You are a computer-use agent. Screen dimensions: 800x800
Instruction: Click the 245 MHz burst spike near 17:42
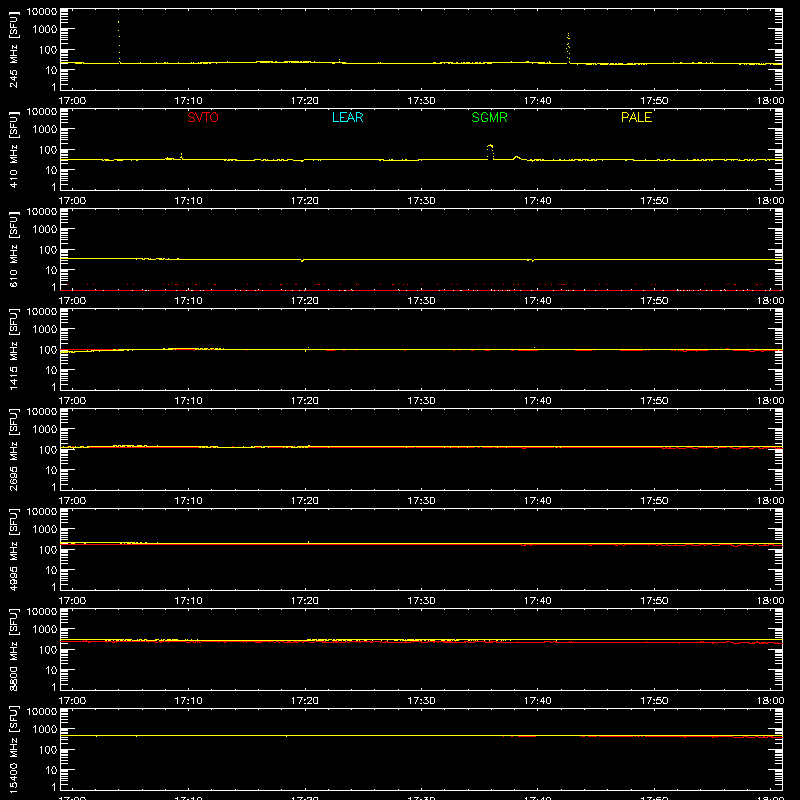coord(568,48)
